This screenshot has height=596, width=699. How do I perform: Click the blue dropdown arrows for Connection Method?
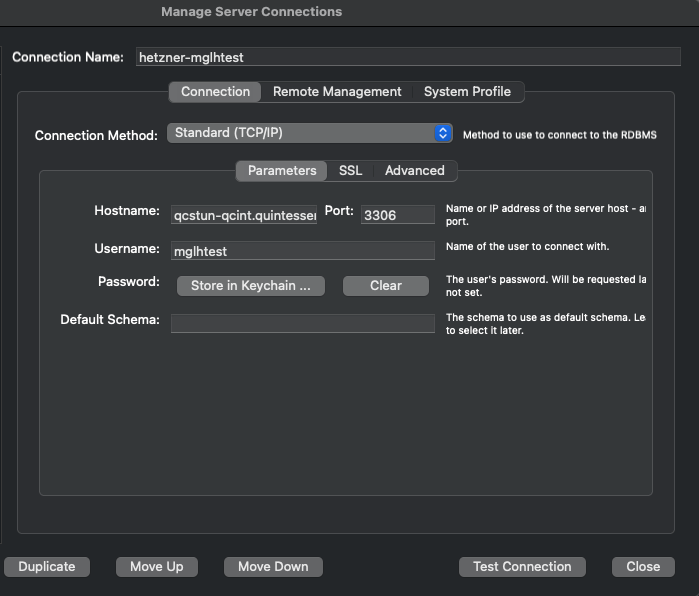click(444, 133)
